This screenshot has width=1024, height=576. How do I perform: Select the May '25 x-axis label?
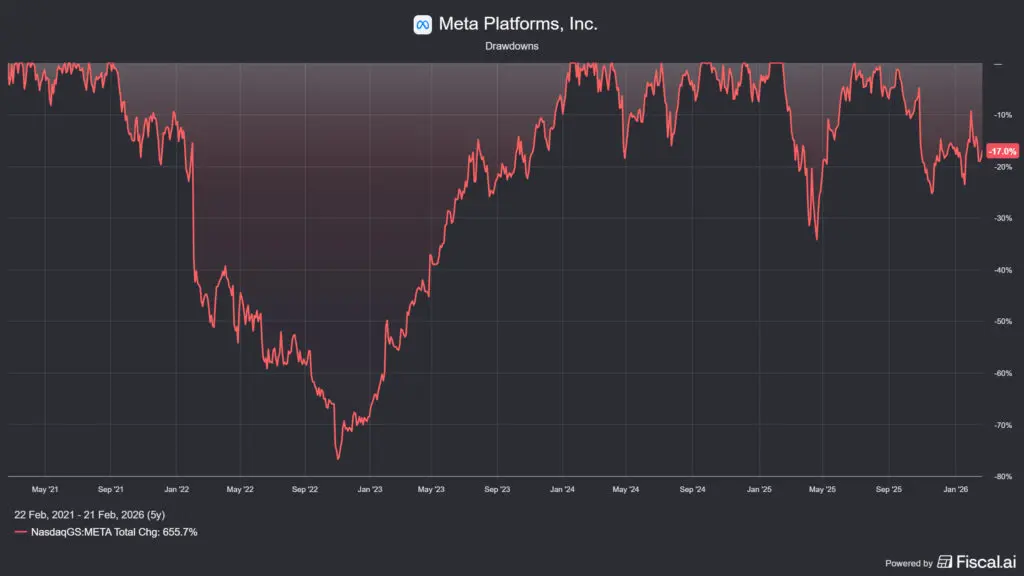[x=822, y=490]
